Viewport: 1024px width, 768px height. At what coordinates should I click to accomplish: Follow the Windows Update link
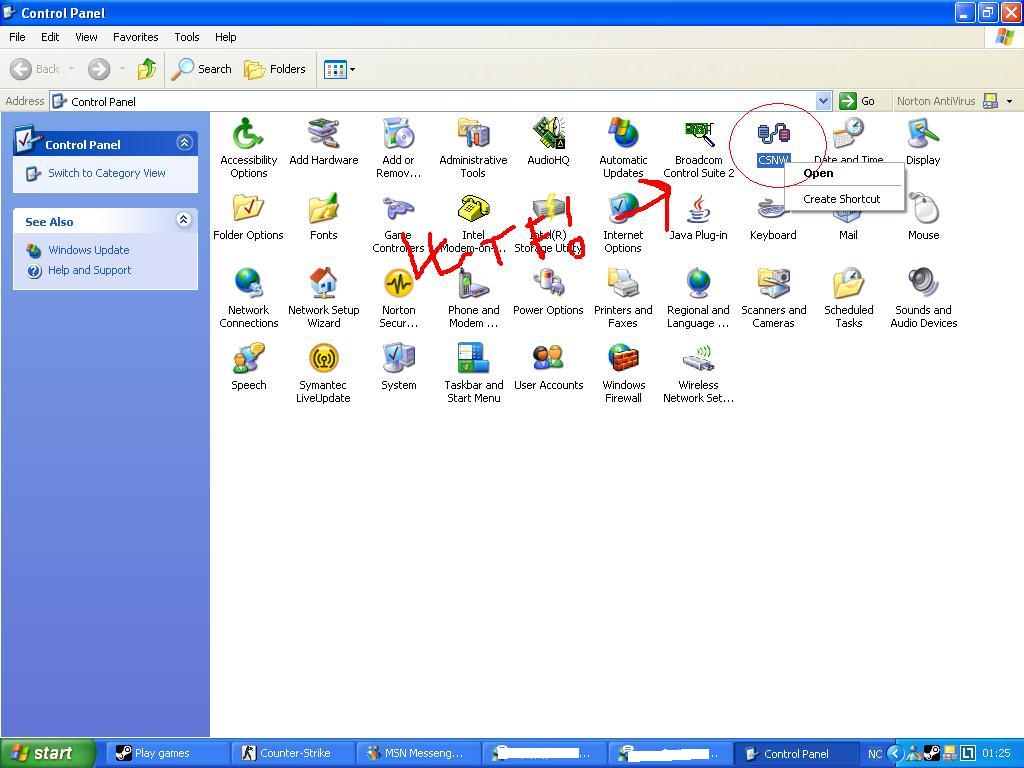pyautogui.click(x=88, y=250)
